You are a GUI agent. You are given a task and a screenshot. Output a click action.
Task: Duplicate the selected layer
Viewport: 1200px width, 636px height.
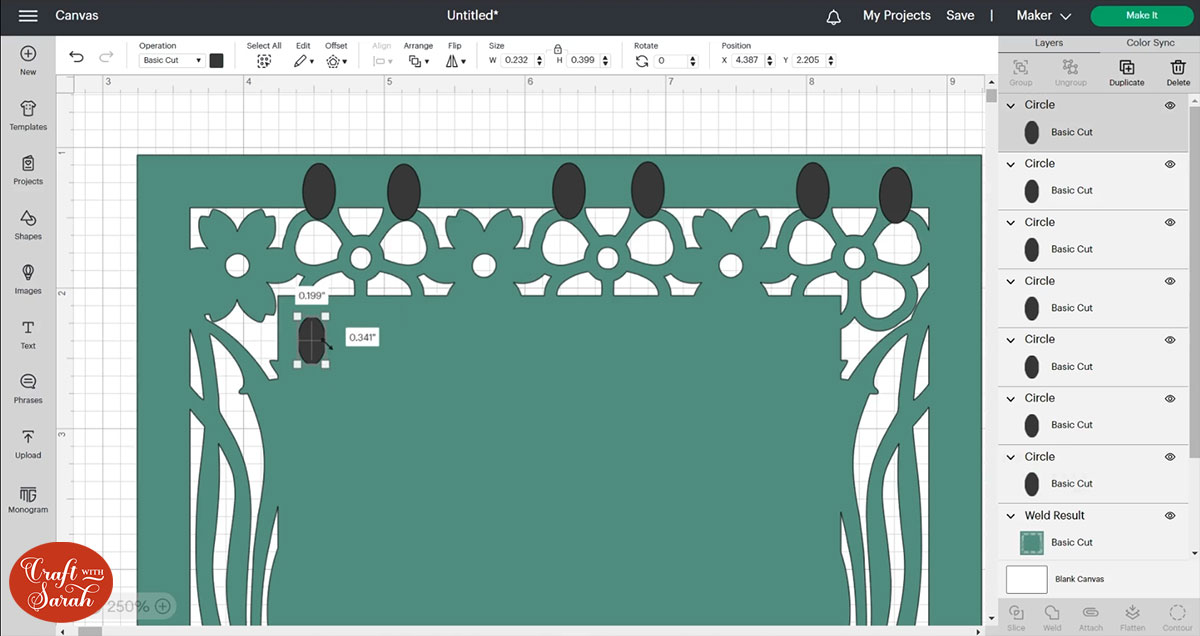pyautogui.click(x=1126, y=72)
